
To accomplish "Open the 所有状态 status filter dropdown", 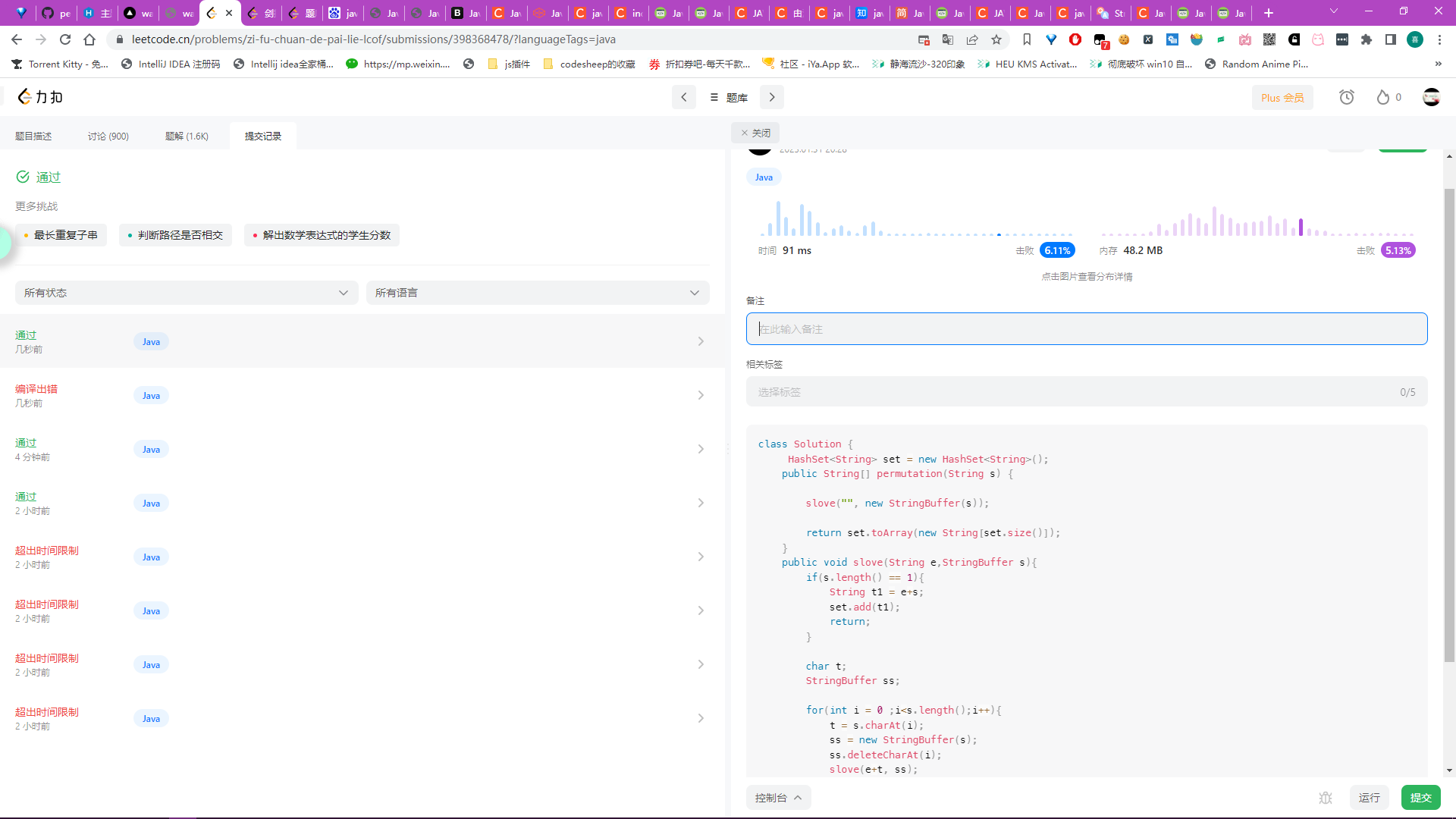I will pos(186,293).
